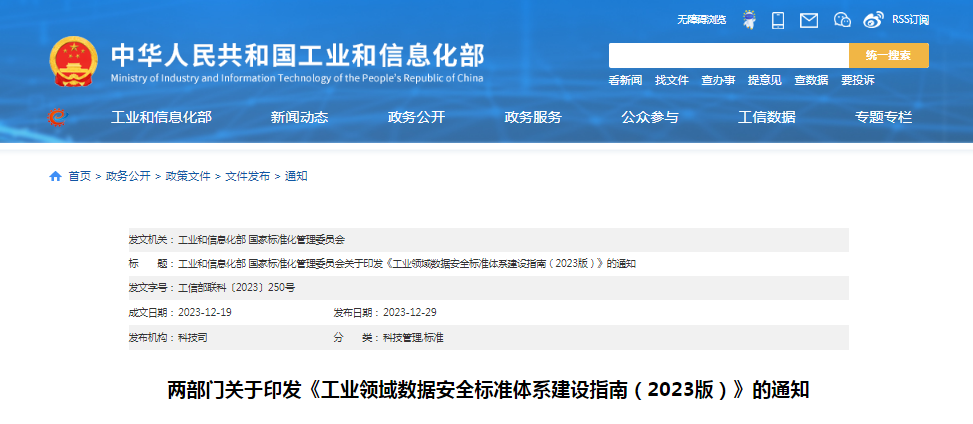
Task: Open the accessibility assistant robot icon
Action: pos(750,20)
